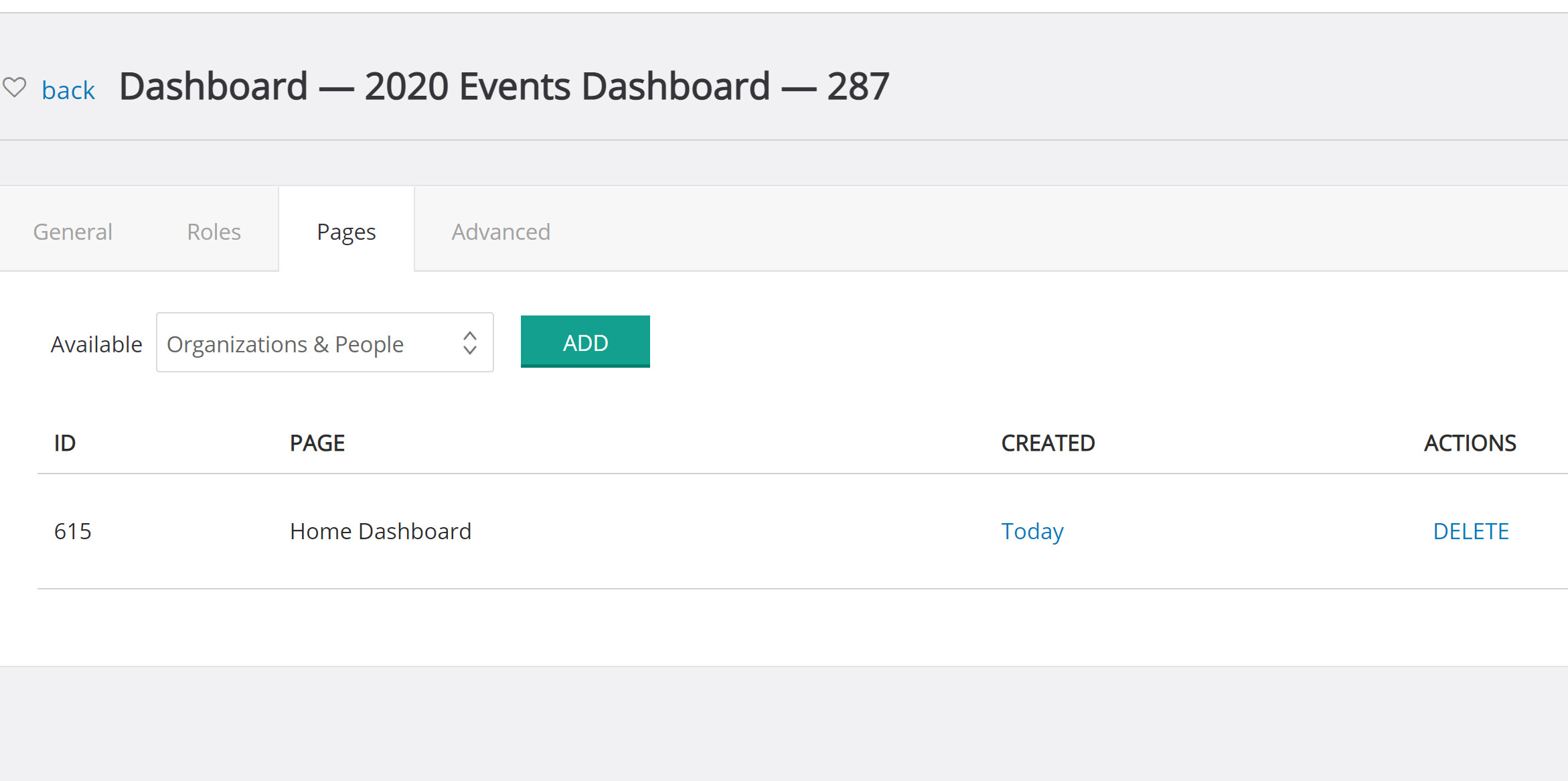Viewport: 1568px width, 781px height.
Task: Switch to the General tab
Action: (73, 232)
